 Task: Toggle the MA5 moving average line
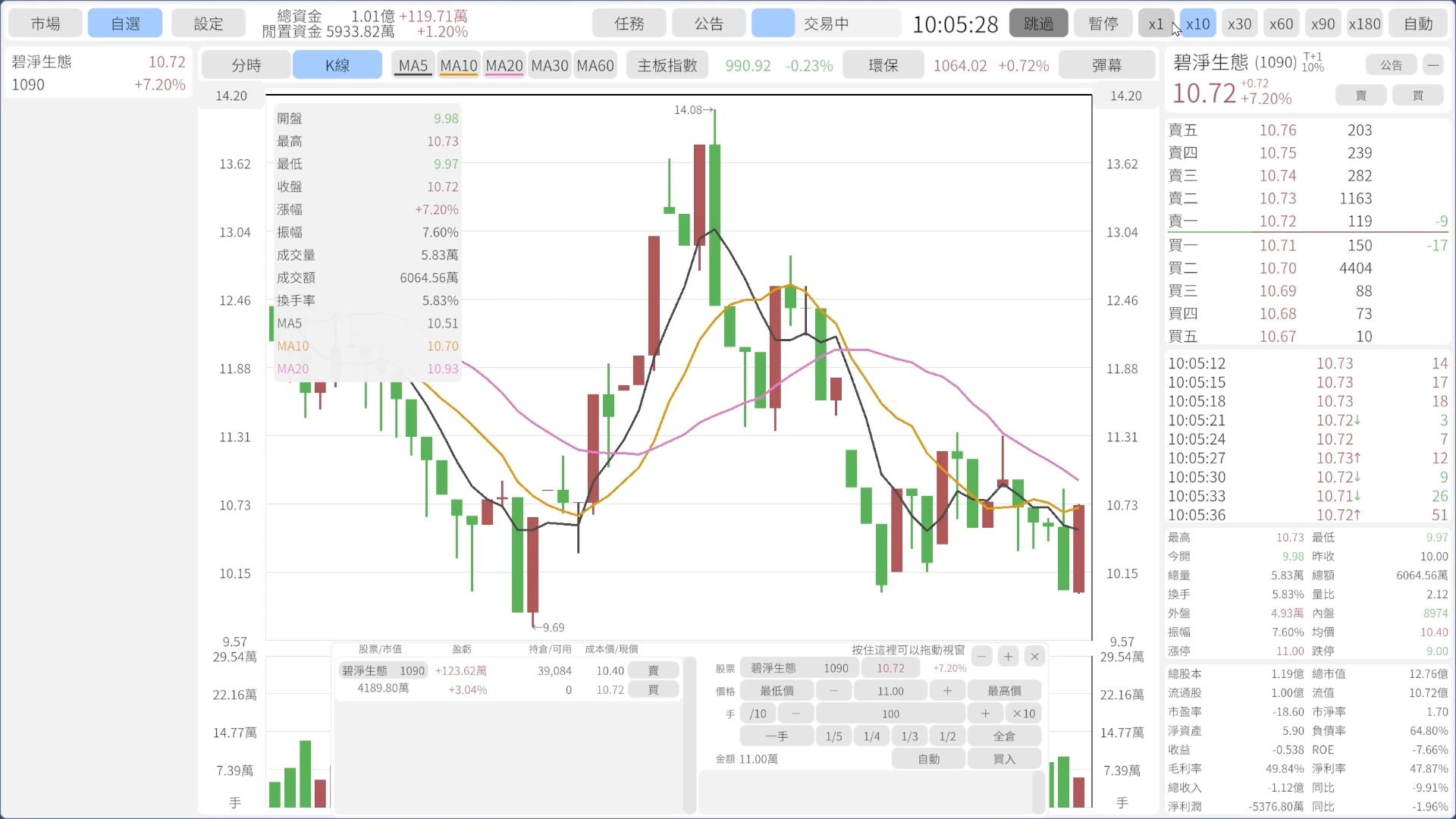coord(413,65)
